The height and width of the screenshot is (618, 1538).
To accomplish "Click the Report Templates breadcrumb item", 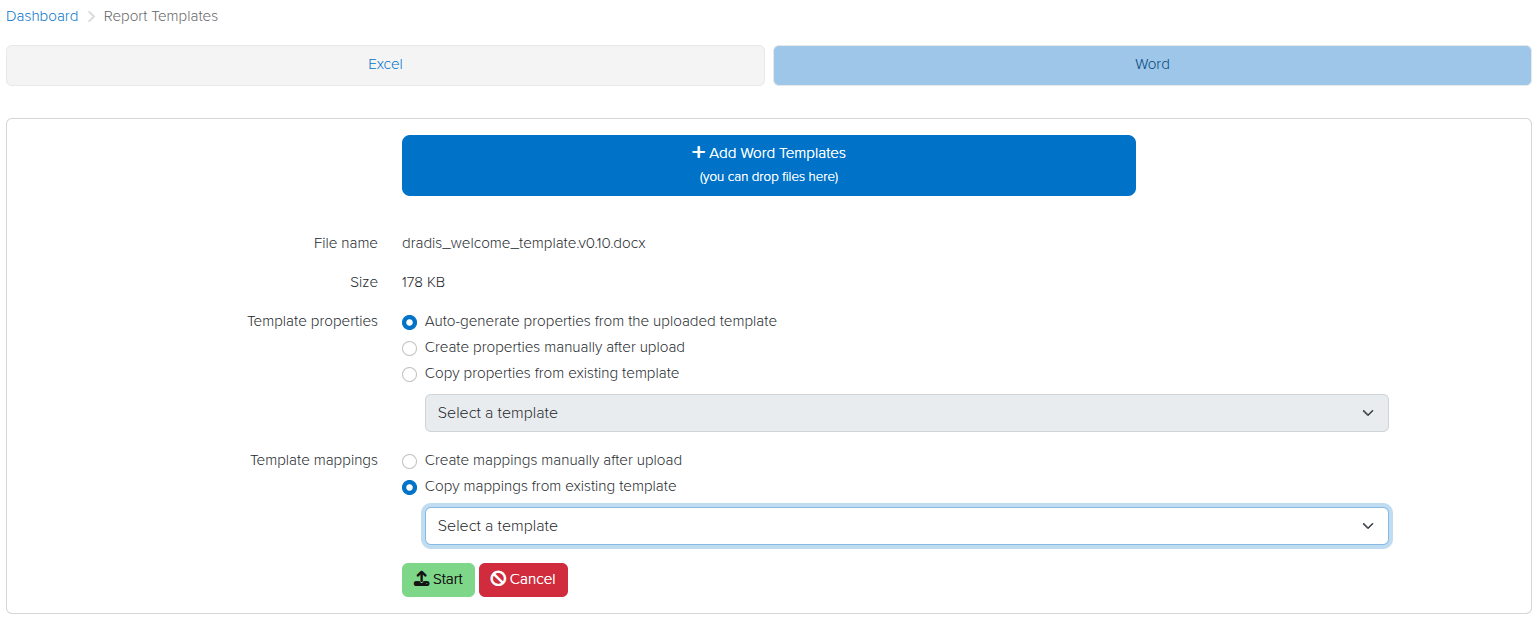I will (161, 16).
